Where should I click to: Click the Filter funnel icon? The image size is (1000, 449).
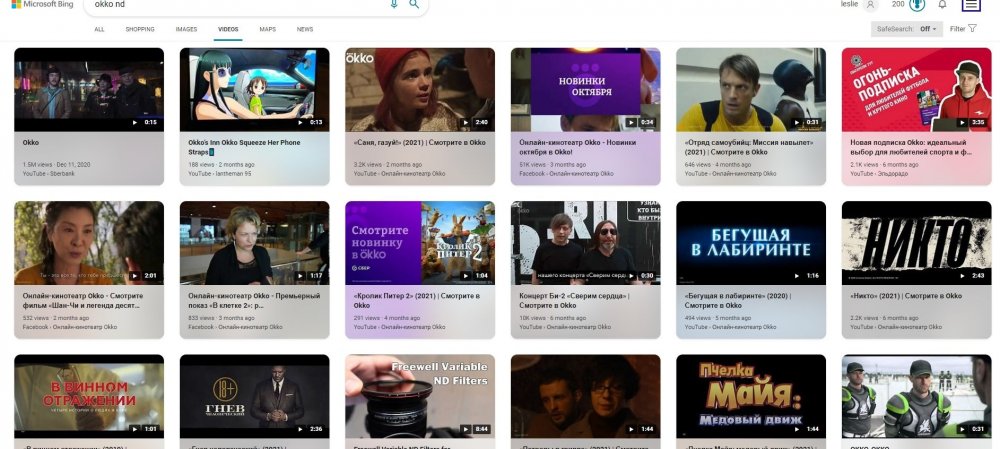(x=972, y=29)
